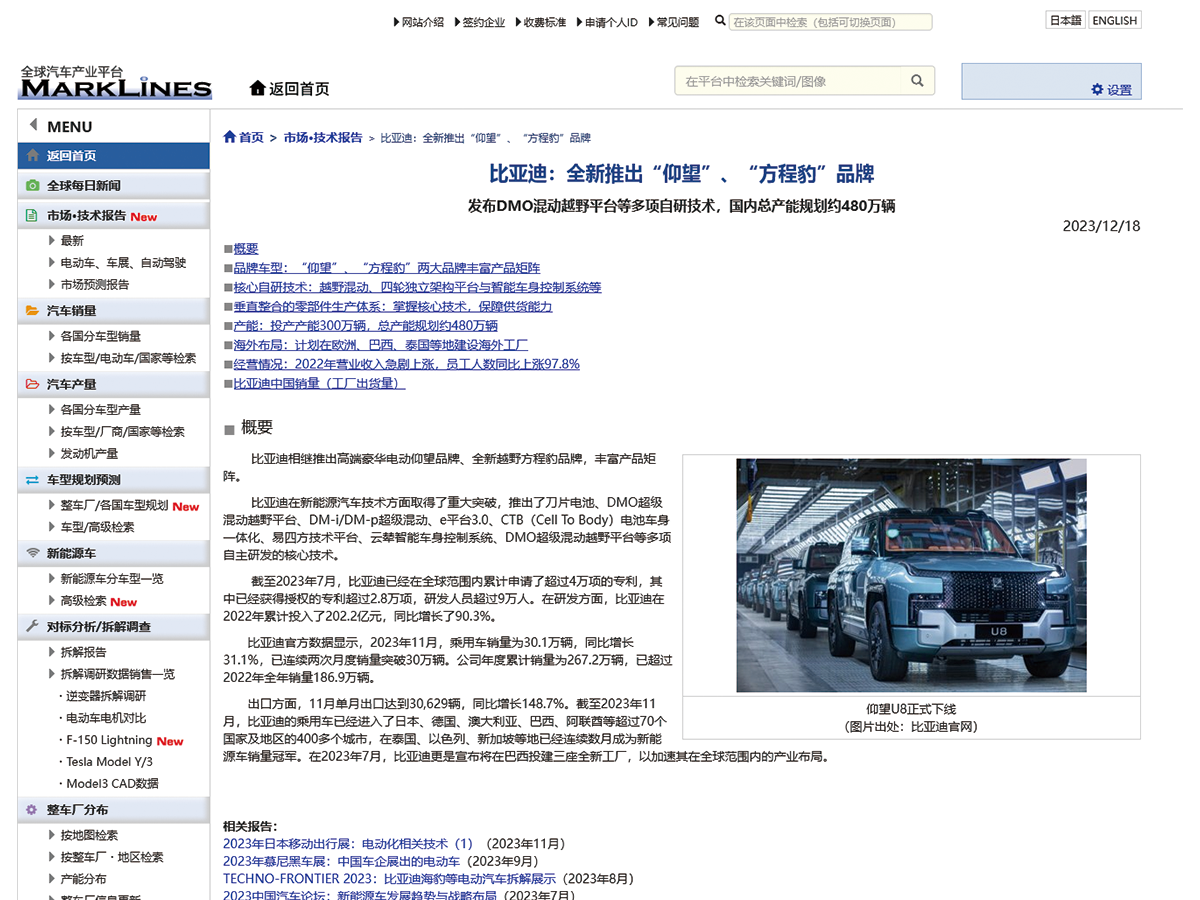Image resolution: width=1200 pixels, height=900 pixels.
Task: Open 逆变器拆解调研 sidebar entry
Action: coord(106,696)
